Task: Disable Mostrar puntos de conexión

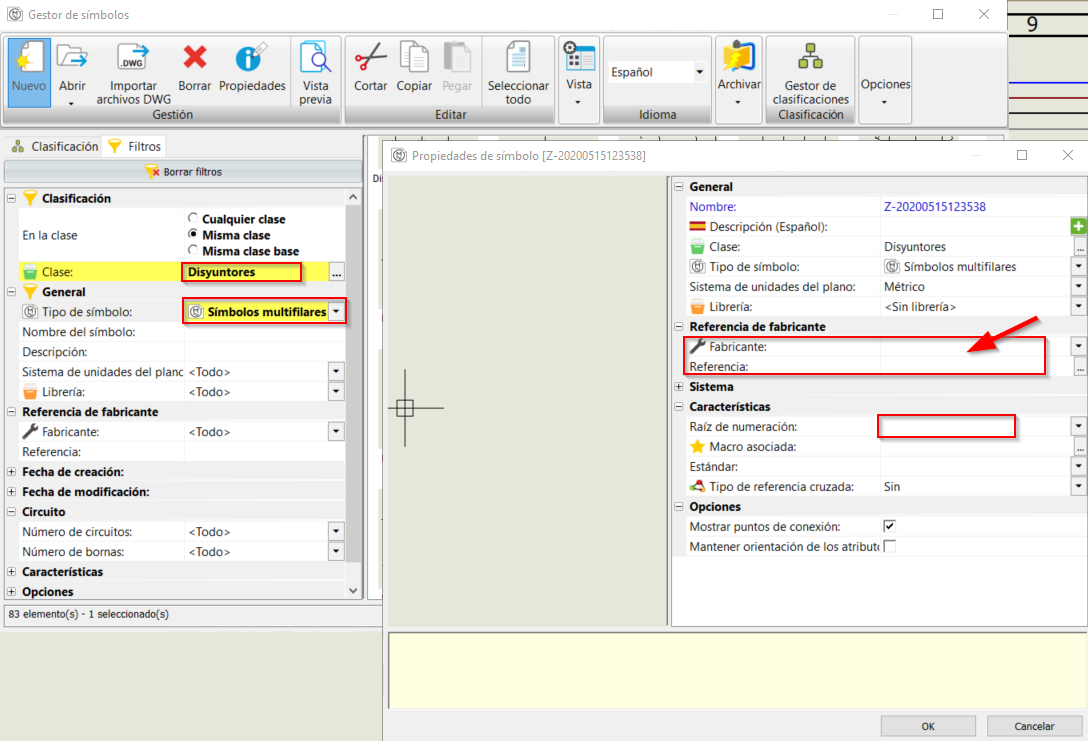Action: tap(889, 527)
